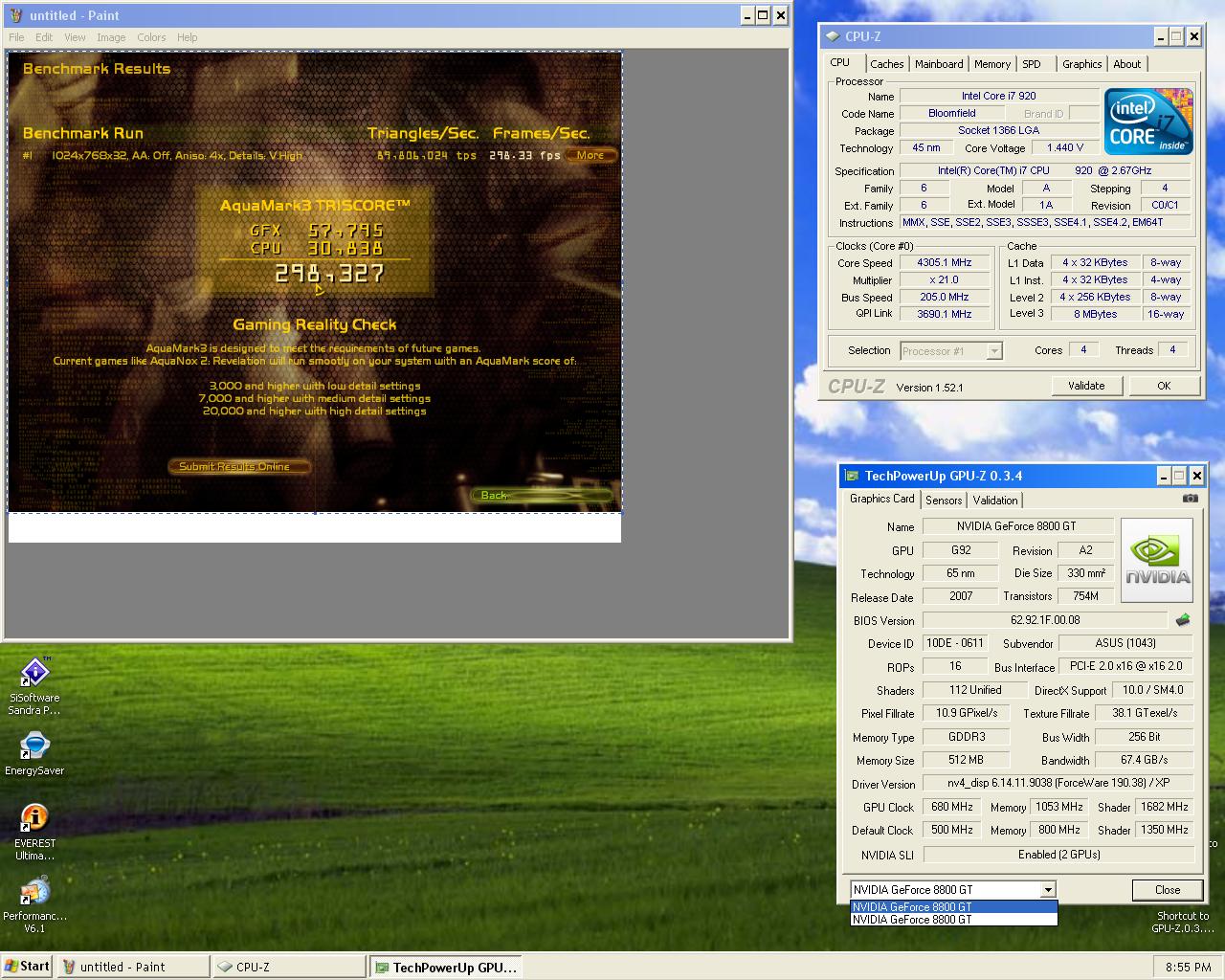Screen dimensions: 1225x980
Task: Click the CPU-Z Core Voltage 1.440 V value
Action: click(1065, 148)
